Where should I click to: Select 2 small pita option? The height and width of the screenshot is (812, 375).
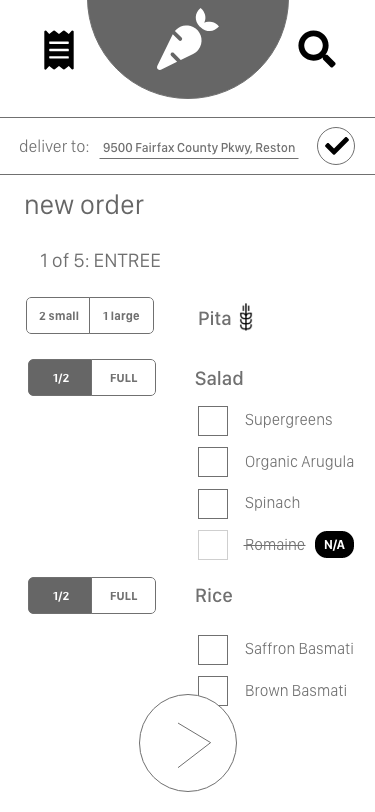(x=58, y=315)
